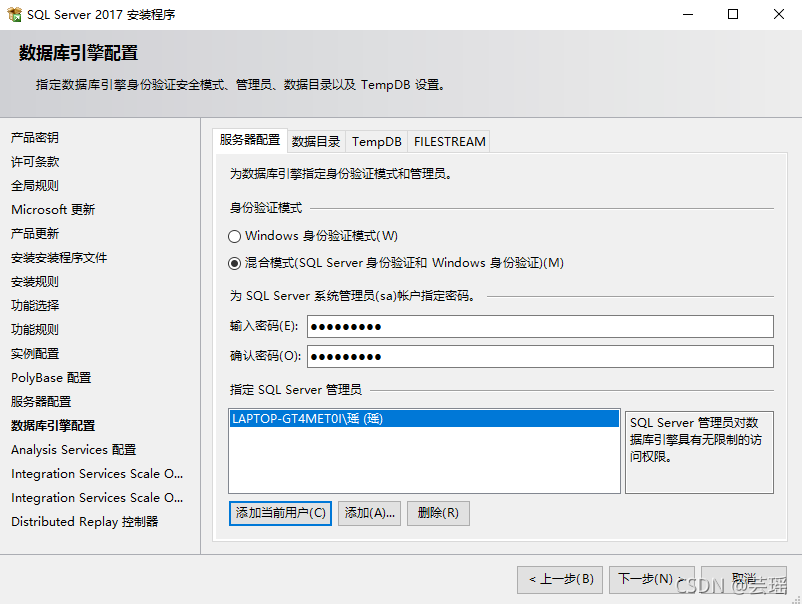Image resolution: width=802 pixels, height=604 pixels.
Task: Click 实例配置 step in sidebar
Action: tap(35, 354)
